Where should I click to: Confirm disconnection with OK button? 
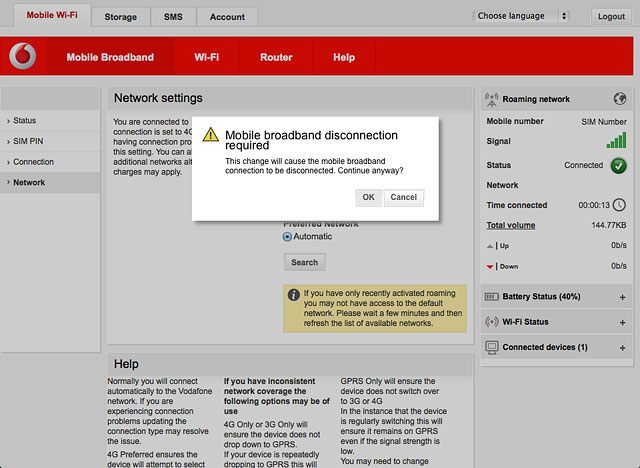point(368,197)
